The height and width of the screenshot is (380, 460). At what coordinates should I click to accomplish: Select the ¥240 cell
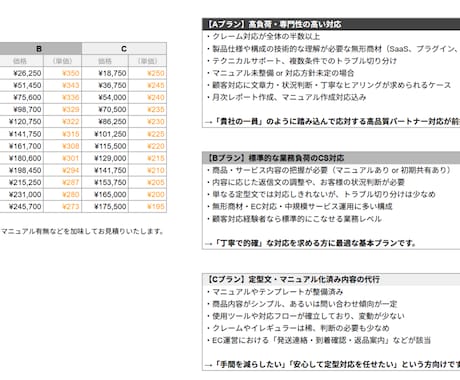tap(148, 97)
